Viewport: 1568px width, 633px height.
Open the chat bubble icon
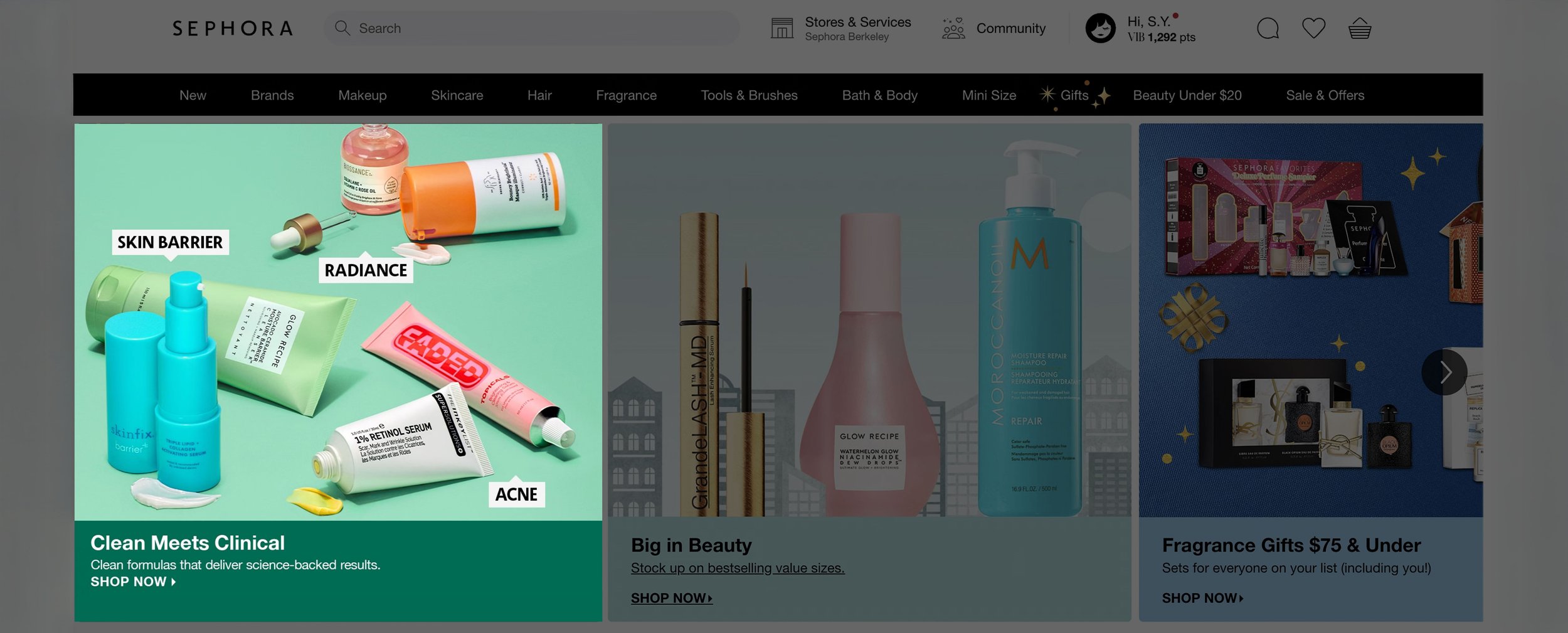pyautogui.click(x=1268, y=28)
